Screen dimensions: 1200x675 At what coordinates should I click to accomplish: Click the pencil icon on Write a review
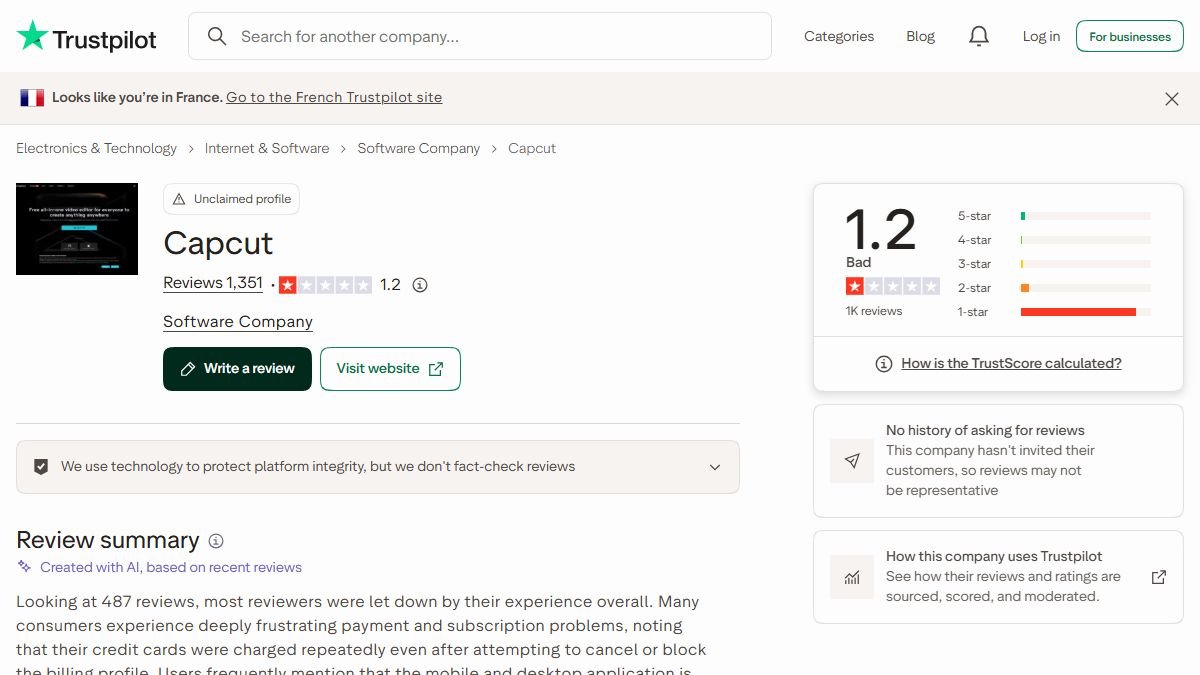tap(188, 369)
